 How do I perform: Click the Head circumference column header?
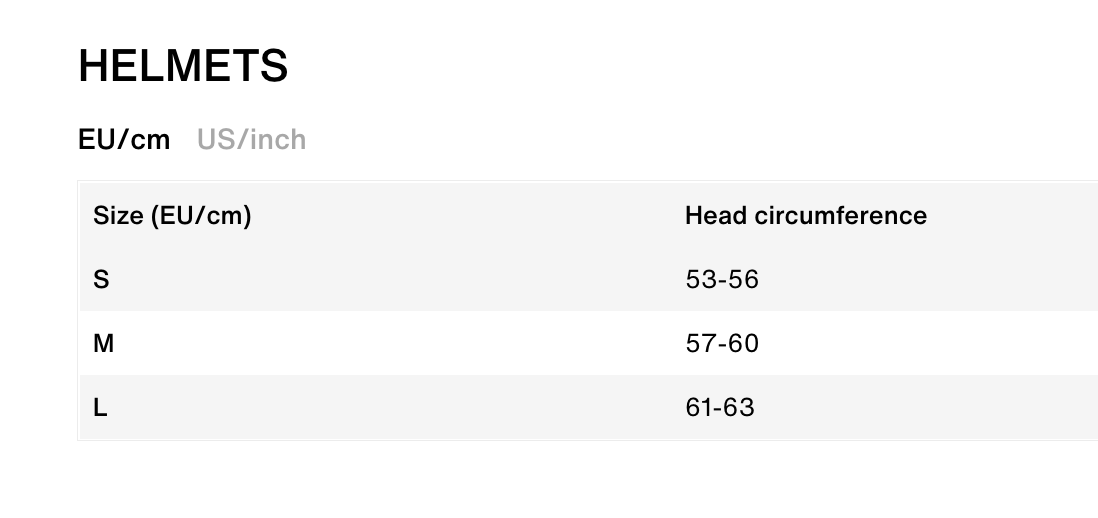[x=805, y=215]
